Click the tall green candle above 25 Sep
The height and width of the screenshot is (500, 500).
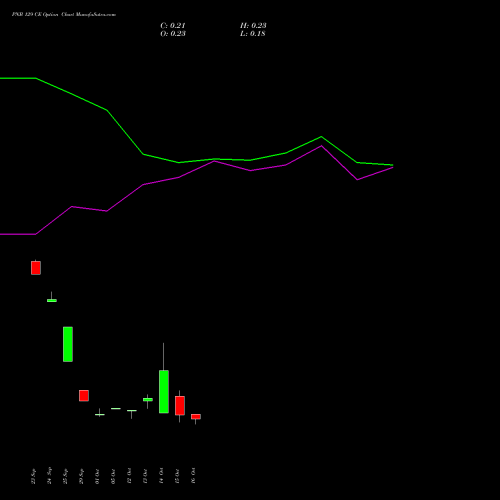tap(68, 344)
